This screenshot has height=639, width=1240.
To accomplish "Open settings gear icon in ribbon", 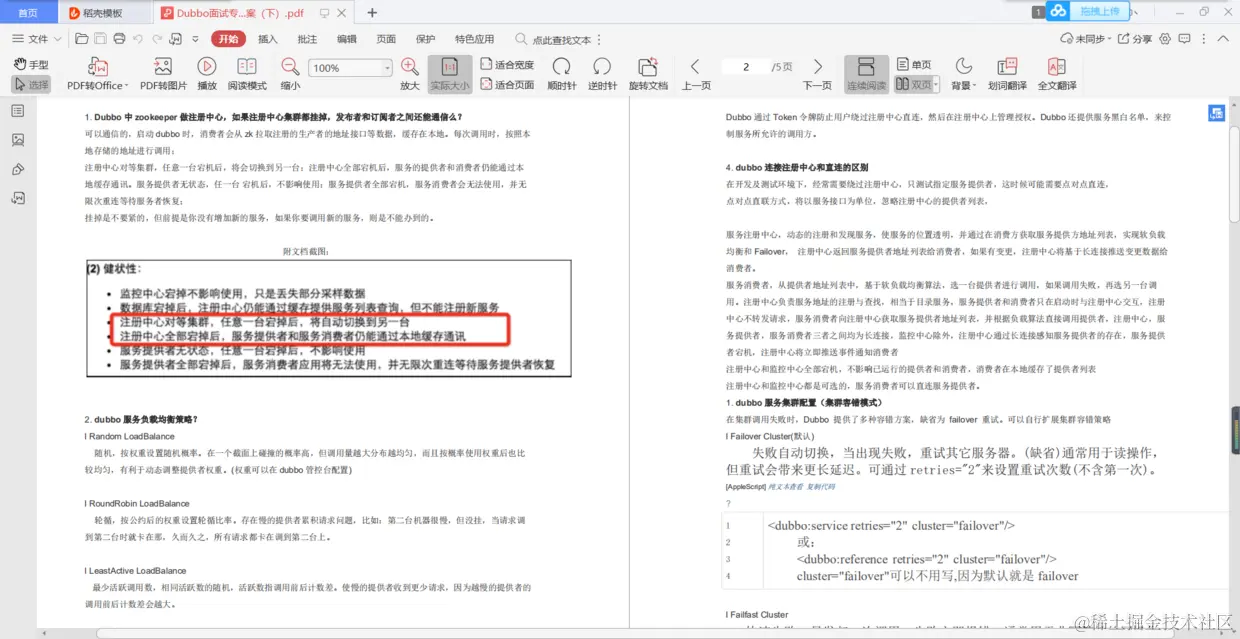I will (1164, 39).
